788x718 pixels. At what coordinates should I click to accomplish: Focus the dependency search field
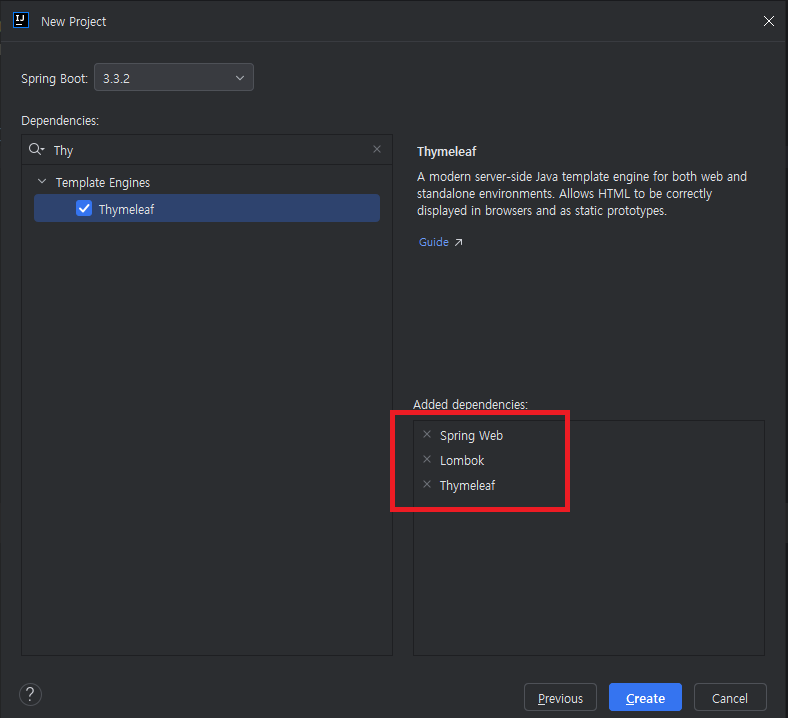(207, 150)
